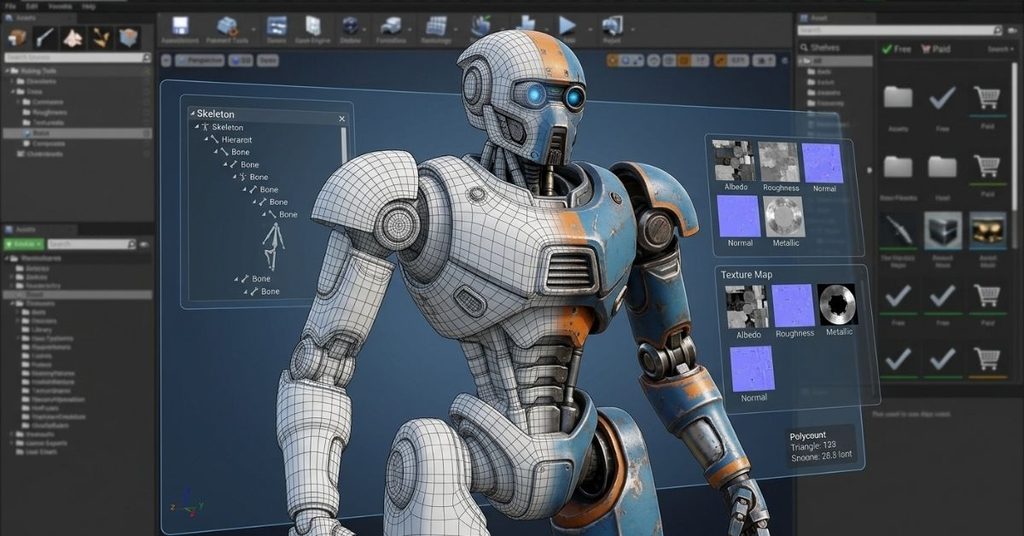The width and height of the screenshot is (1024, 536).
Task: Click the Albedo thumbnail under Texture Map
Action: tap(746, 306)
